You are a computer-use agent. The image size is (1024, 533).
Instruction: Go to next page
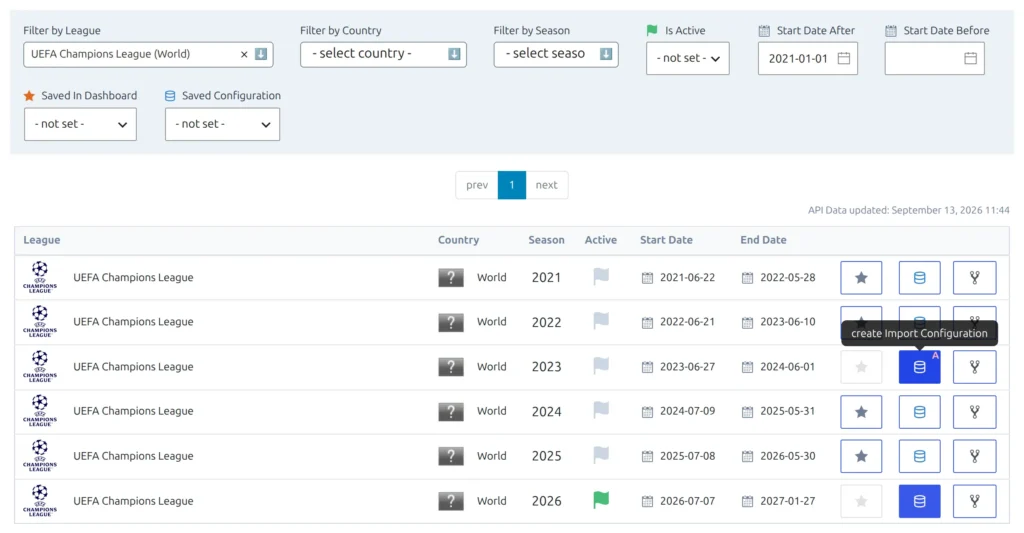[547, 185]
